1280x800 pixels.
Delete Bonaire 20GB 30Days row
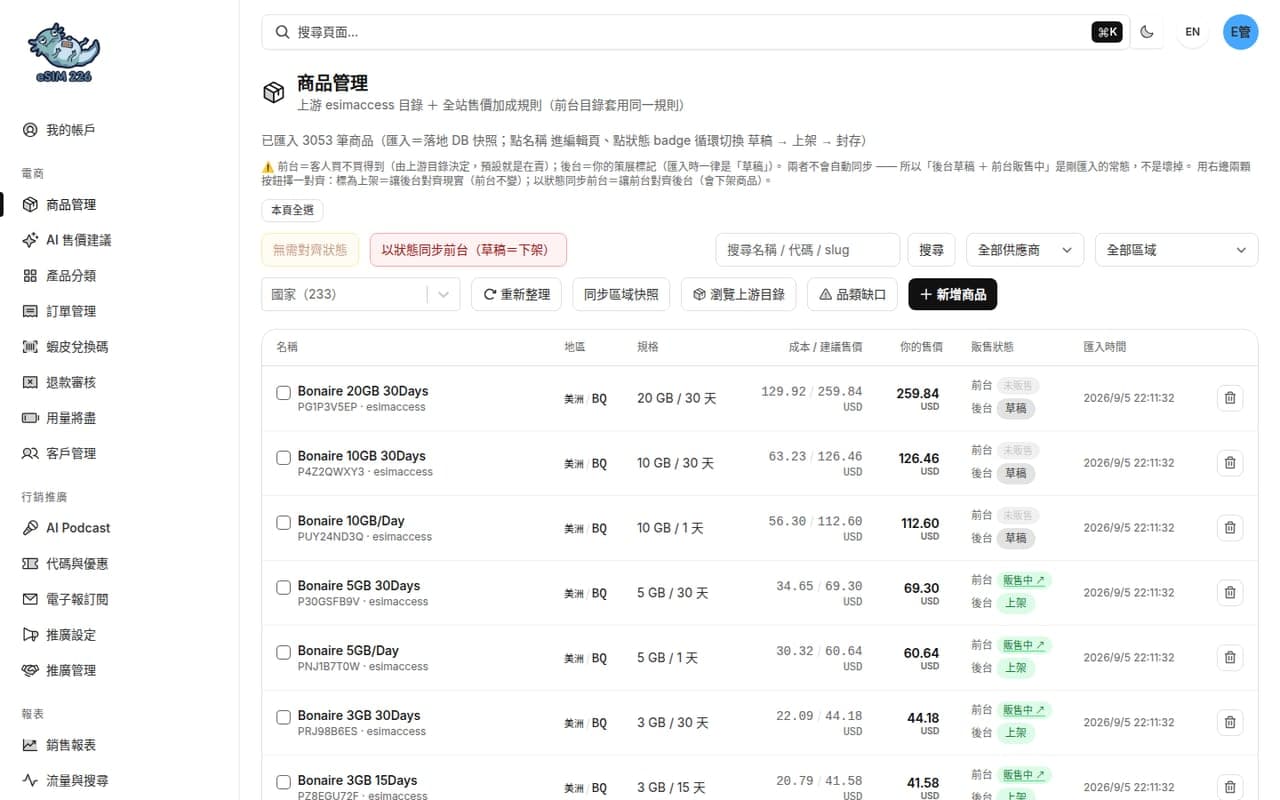pyautogui.click(x=1230, y=398)
